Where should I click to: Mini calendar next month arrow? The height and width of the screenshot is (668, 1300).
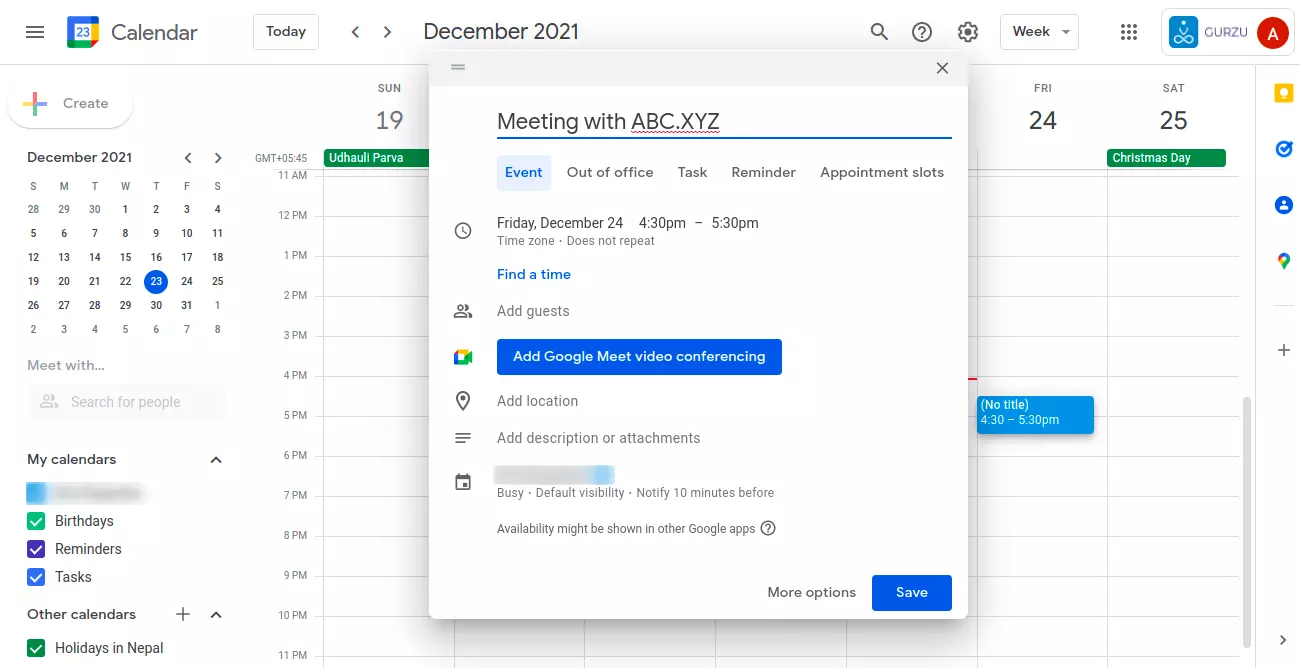point(218,158)
